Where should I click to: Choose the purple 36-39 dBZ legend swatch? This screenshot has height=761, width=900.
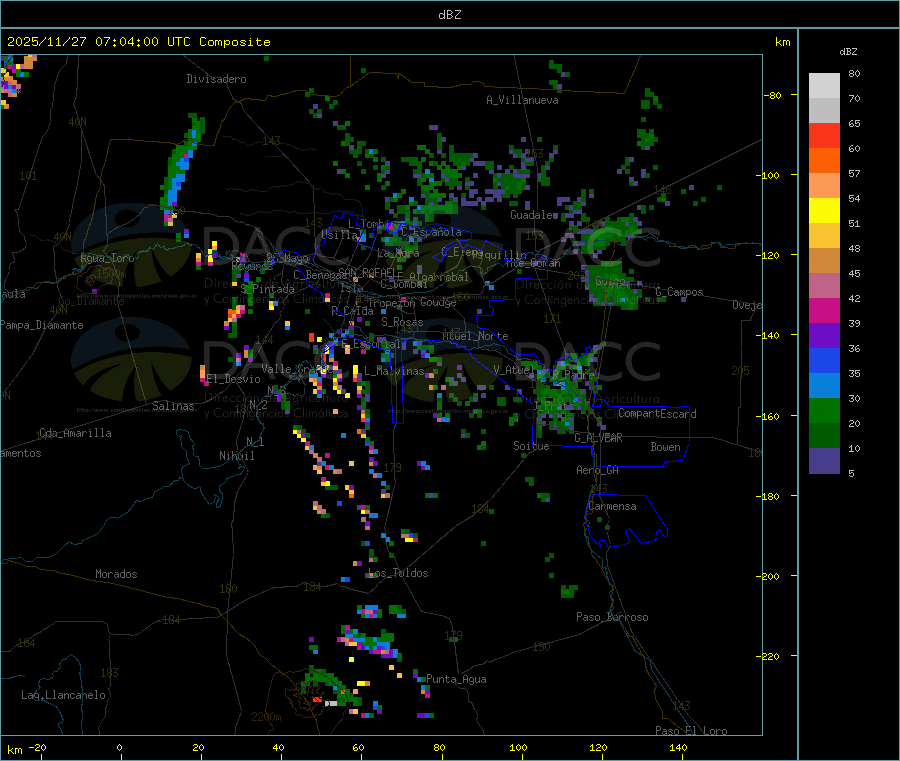click(824, 336)
